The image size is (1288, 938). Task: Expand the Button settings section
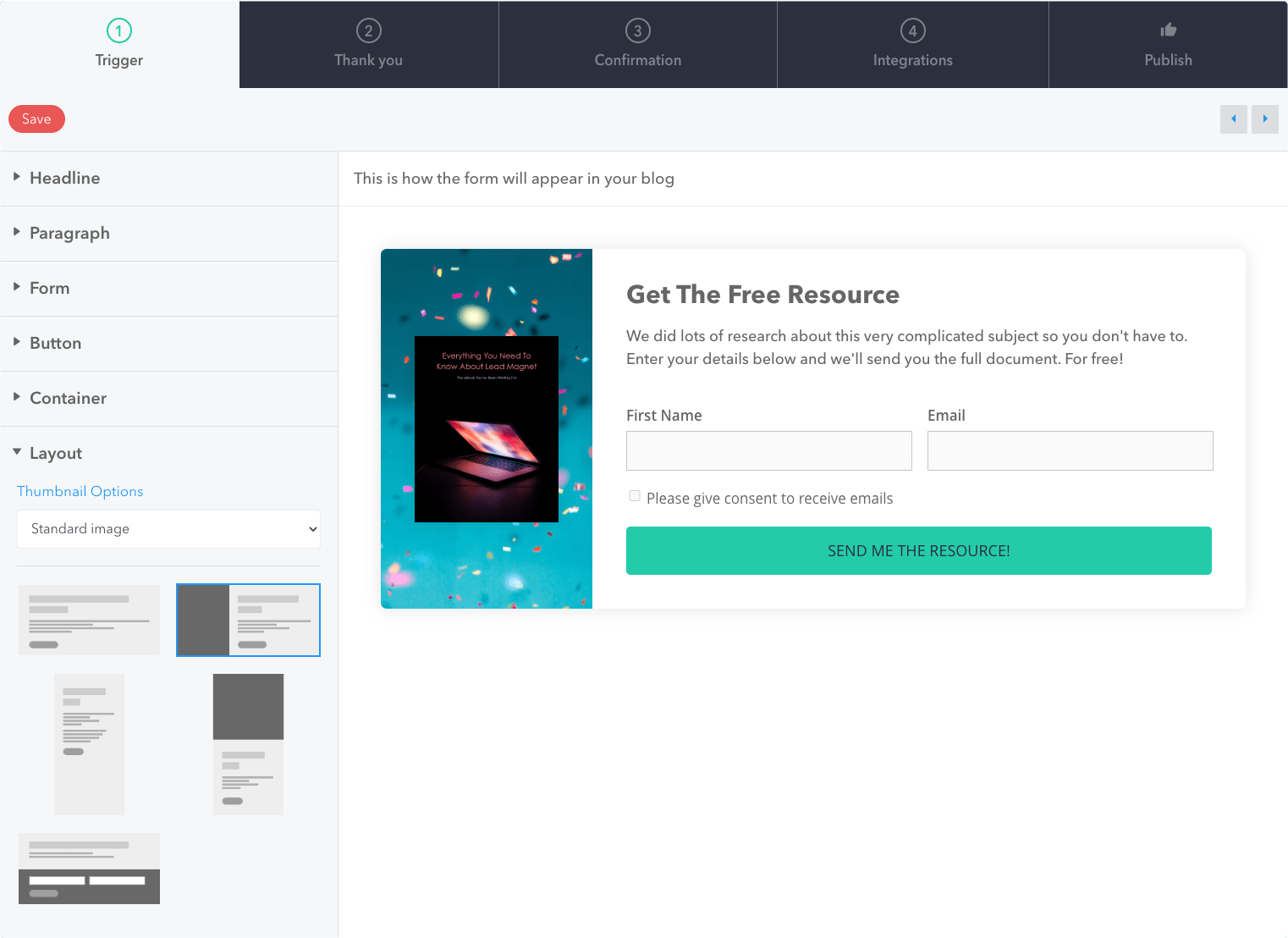[x=55, y=344]
